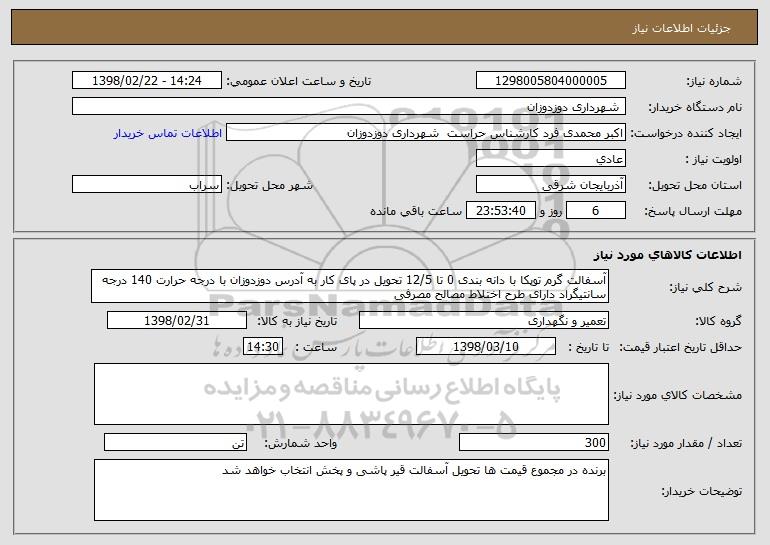Click the delivery province field آذربایجان شرقی
Viewport: 770px width, 545px height.
click(x=550, y=185)
